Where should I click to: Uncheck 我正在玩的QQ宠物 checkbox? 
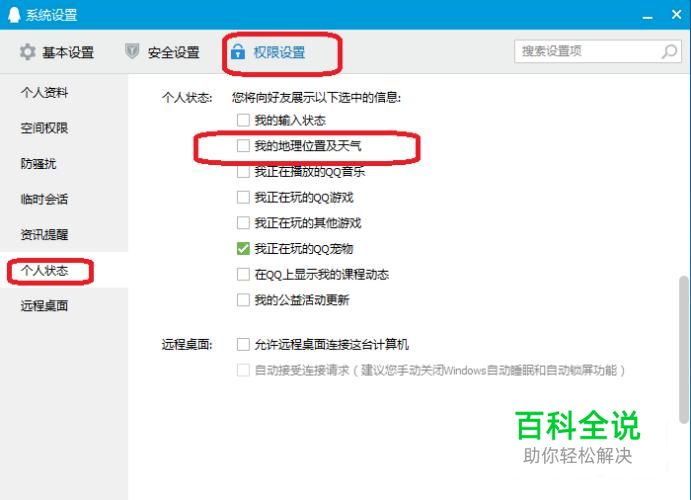(x=243, y=248)
